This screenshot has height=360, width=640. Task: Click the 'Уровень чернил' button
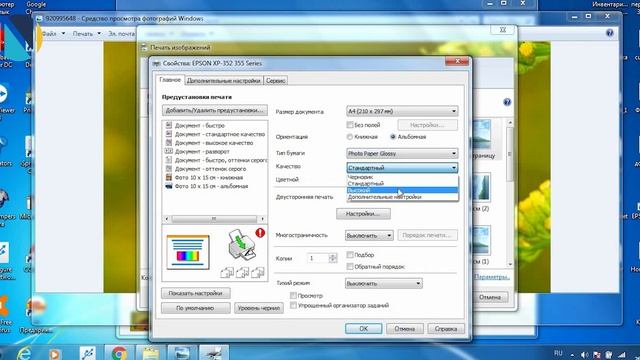pos(259,308)
